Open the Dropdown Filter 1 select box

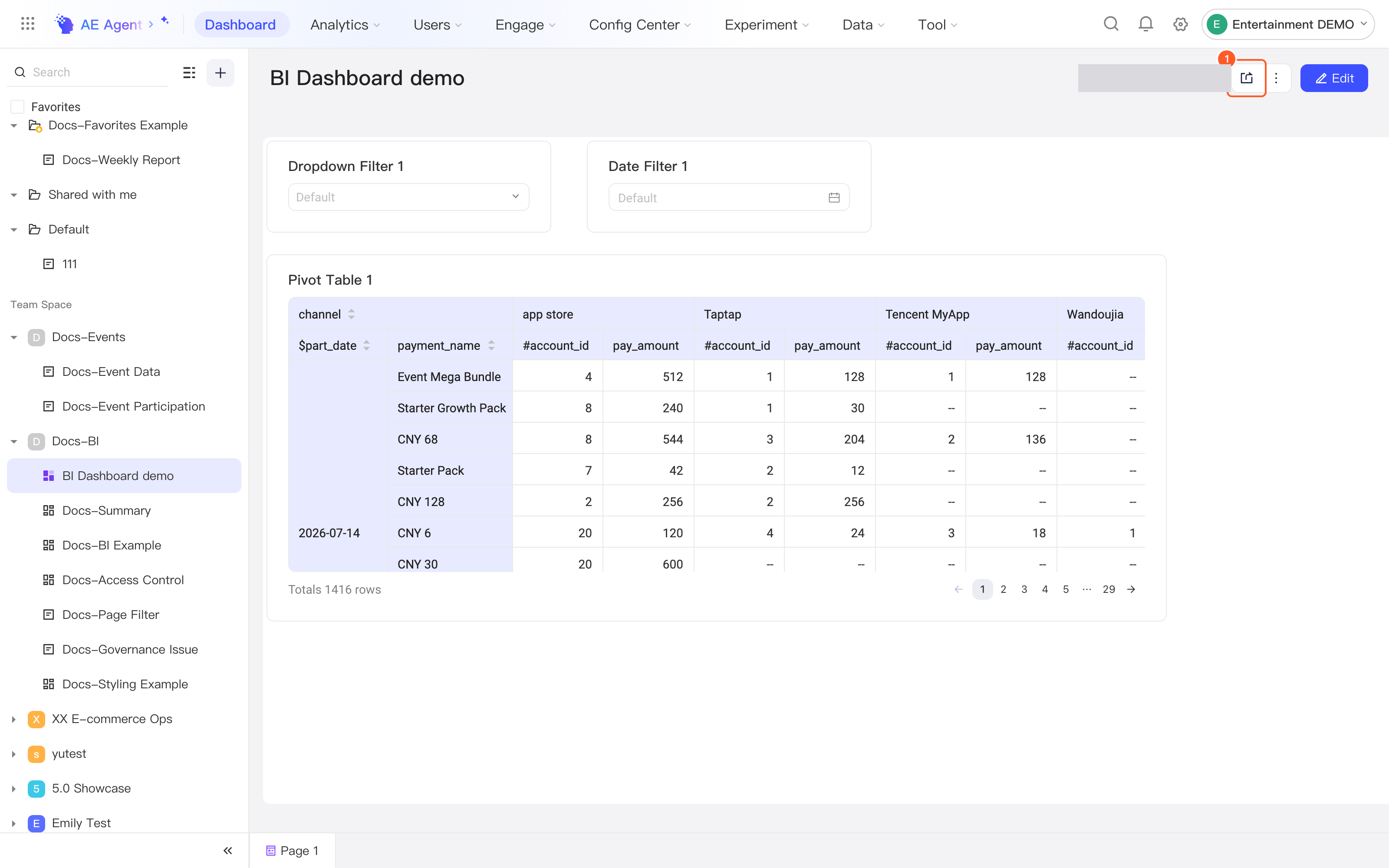click(408, 197)
